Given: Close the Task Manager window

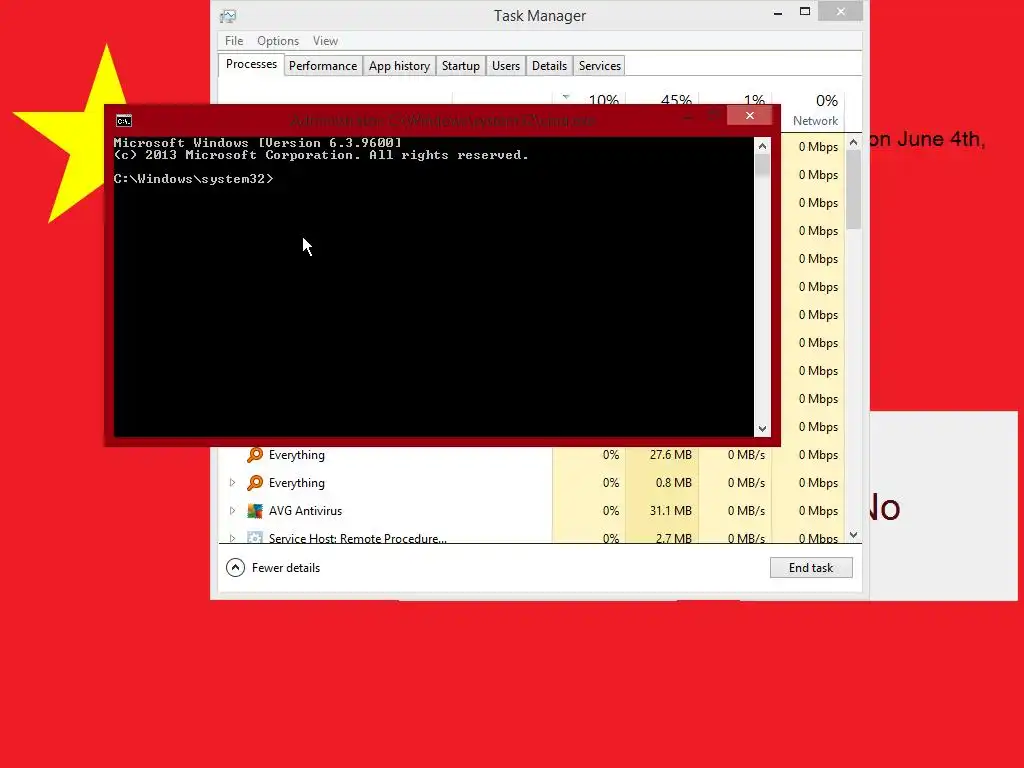Looking at the screenshot, I should point(840,12).
